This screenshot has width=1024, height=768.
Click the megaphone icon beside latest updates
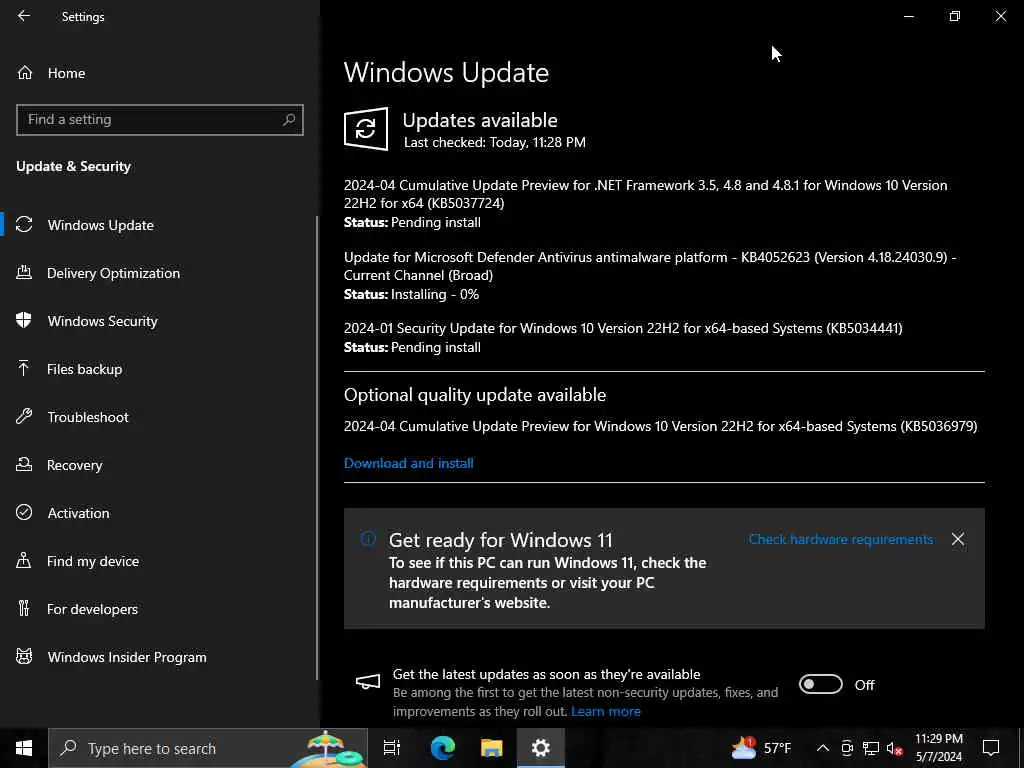pyautogui.click(x=368, y=682)
